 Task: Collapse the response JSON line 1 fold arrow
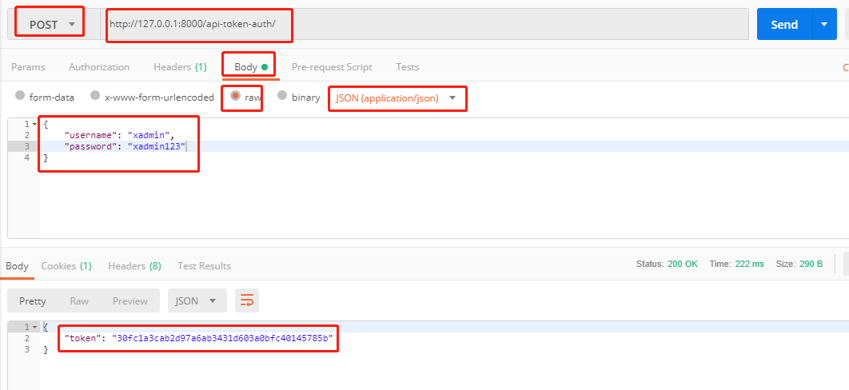(x=35, y=327)
